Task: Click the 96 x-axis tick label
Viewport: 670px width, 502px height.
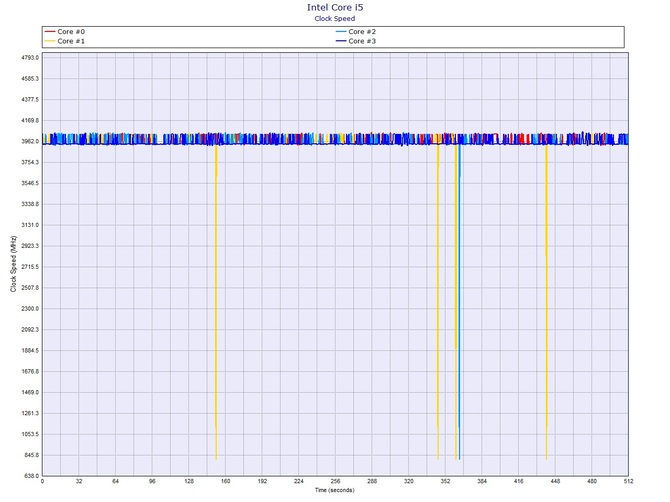Action: (x=152, y=481)
